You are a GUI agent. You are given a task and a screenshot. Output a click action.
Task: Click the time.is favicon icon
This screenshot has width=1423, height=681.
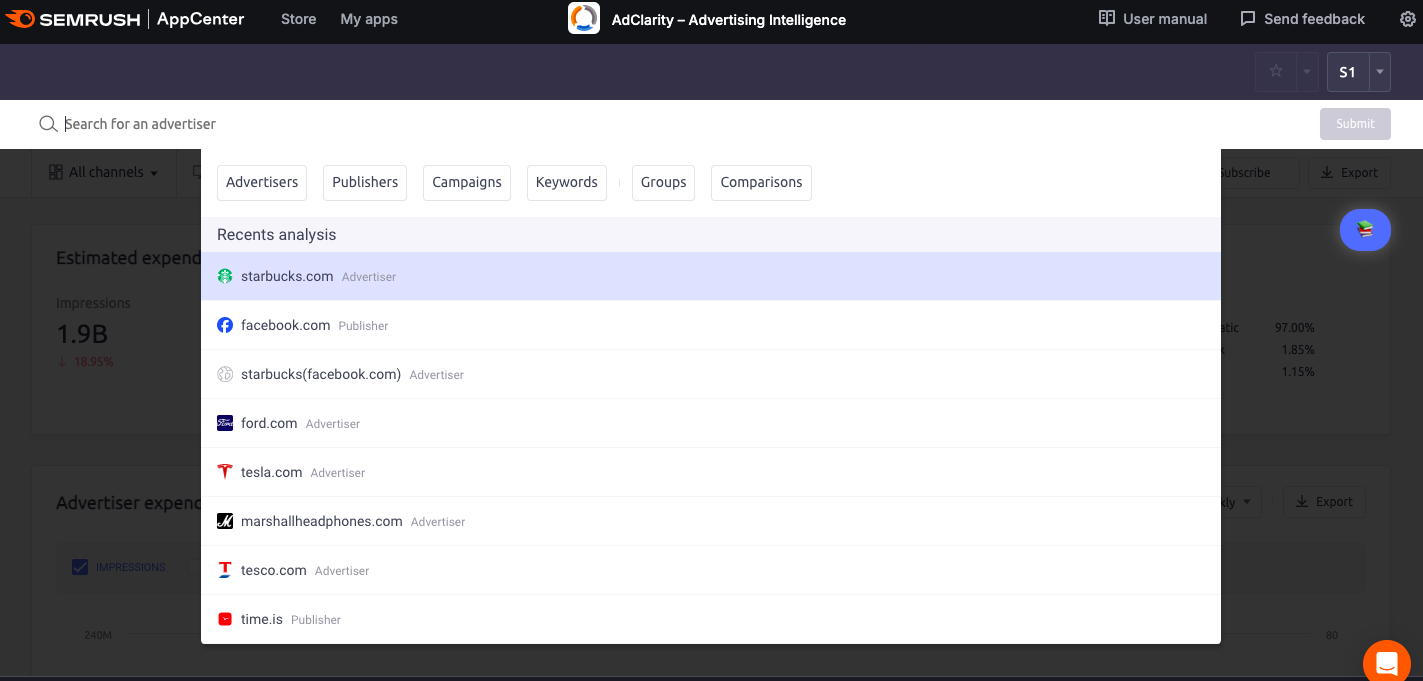click(x=225, y=619)
